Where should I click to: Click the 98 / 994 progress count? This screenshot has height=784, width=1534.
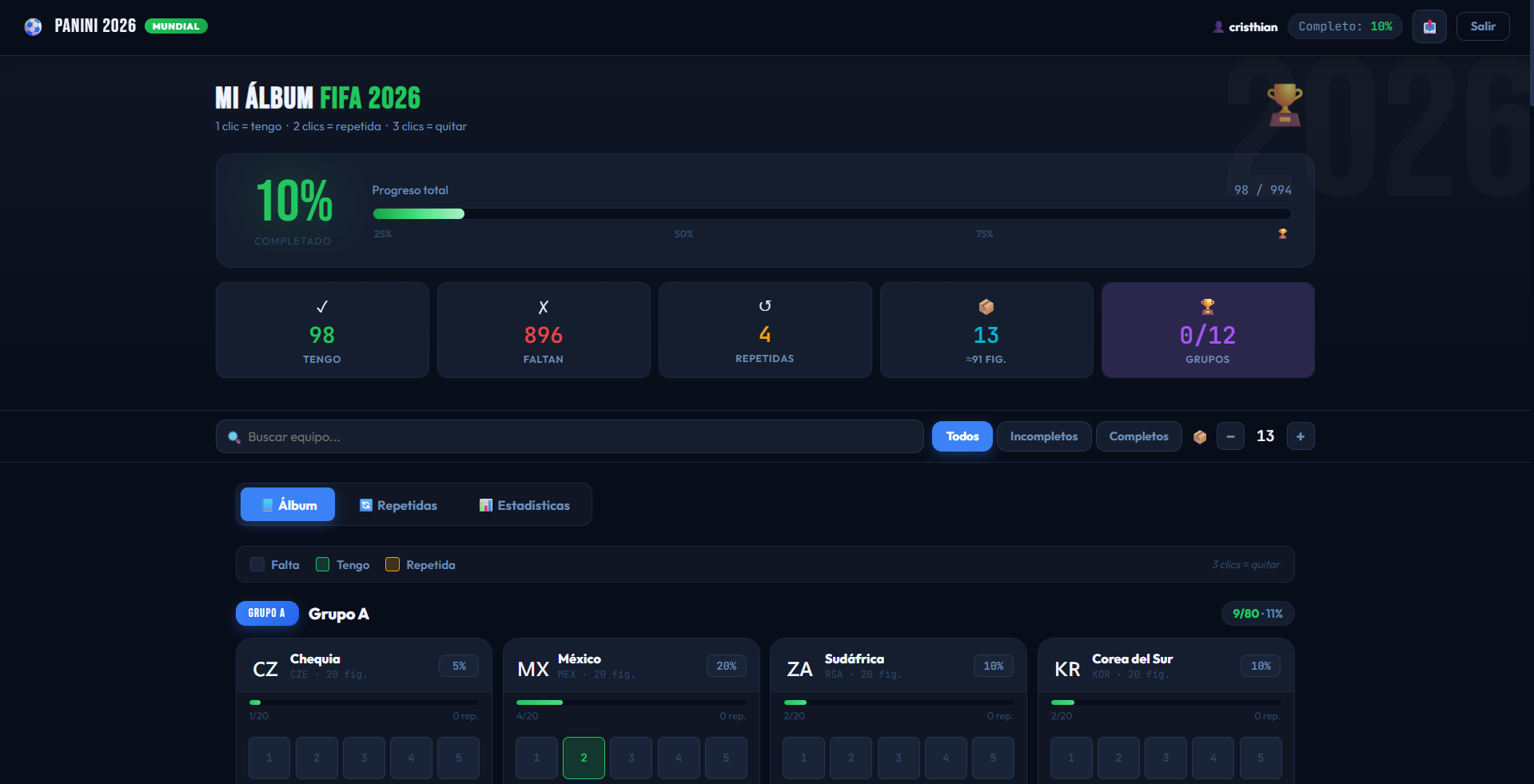[1263, 190]
